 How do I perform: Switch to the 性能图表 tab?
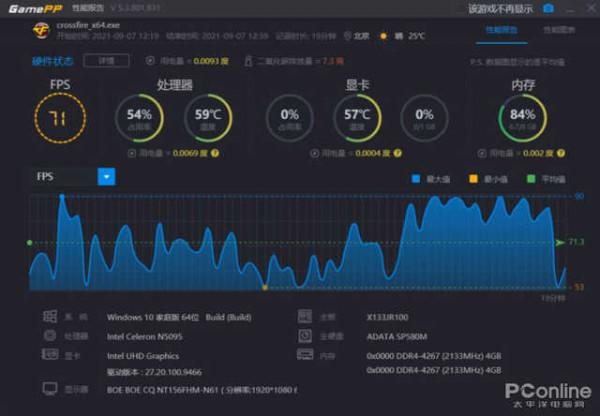[x=558, y=31]
